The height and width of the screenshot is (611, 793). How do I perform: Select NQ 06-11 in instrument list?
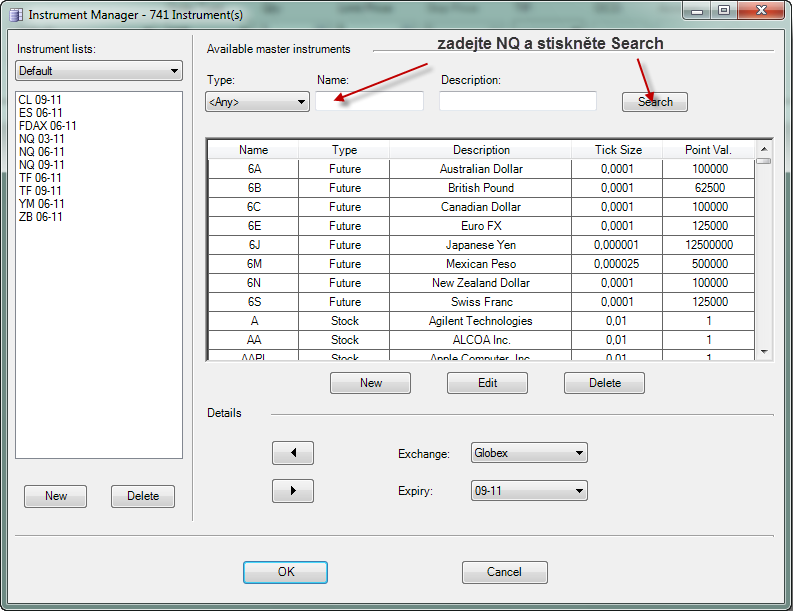tap(41, 152)
